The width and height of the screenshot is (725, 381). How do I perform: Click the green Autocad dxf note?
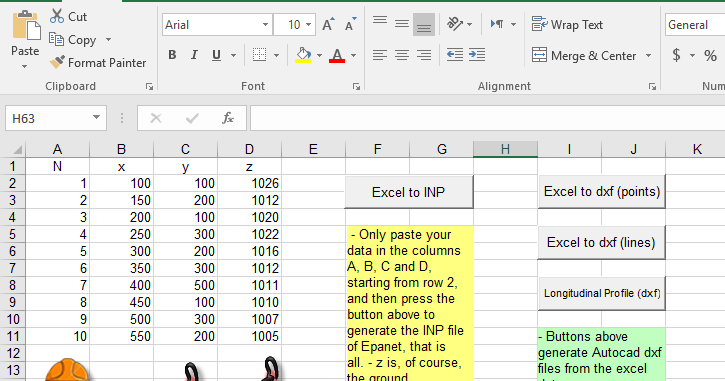point(601,354)
